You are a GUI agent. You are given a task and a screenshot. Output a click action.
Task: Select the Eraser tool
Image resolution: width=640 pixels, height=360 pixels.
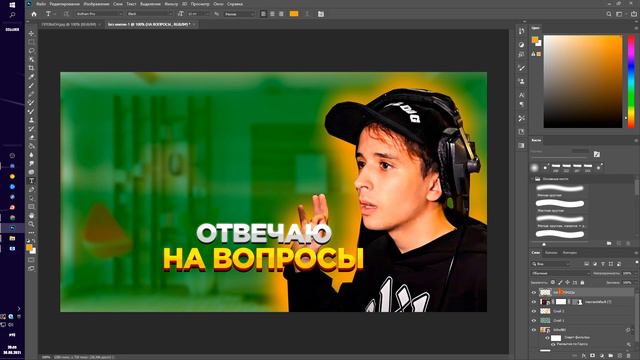[x=31, y=138]
